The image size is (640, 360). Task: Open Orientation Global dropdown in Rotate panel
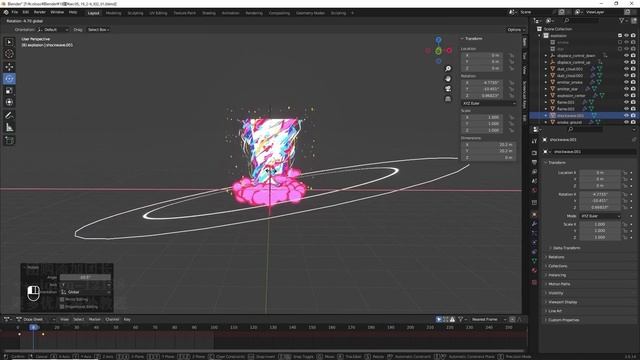[85, 292]
